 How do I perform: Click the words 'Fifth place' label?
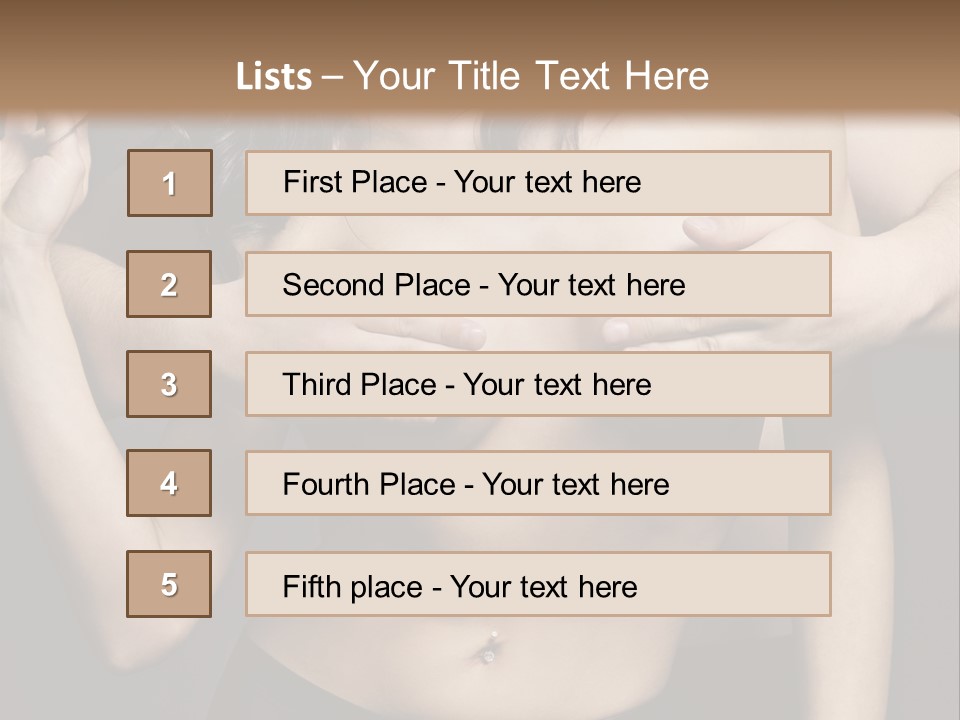(353, 587)
